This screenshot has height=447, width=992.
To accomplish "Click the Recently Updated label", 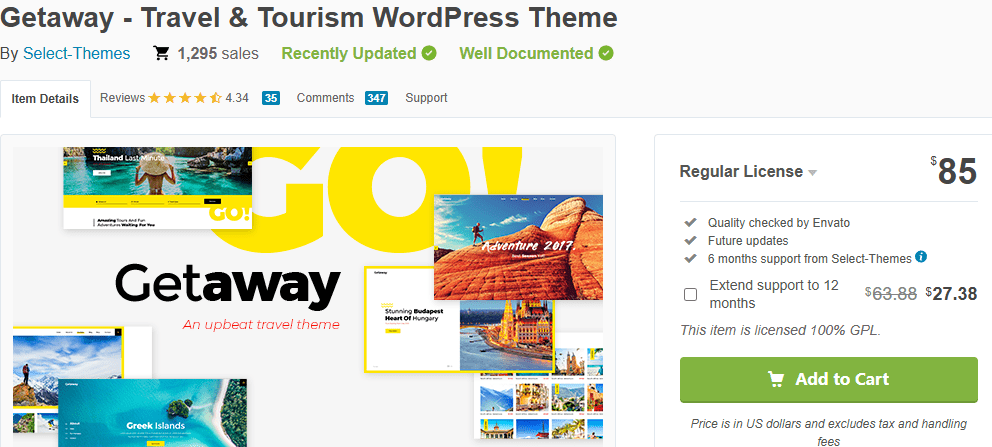I will click(349, 54).
